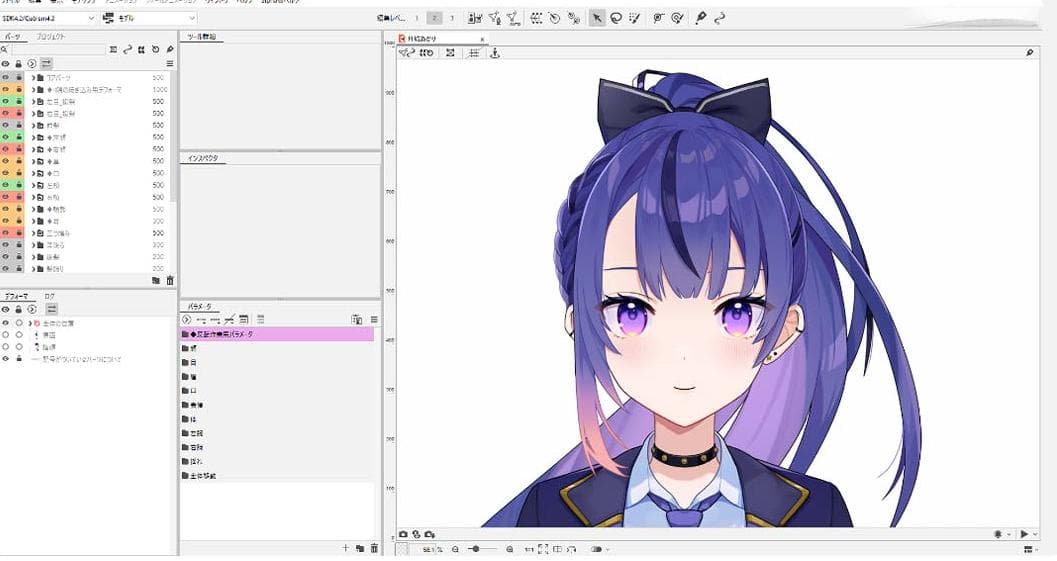
Task: Select the ツール詳細 panel tab
Action: coord(202,36)
